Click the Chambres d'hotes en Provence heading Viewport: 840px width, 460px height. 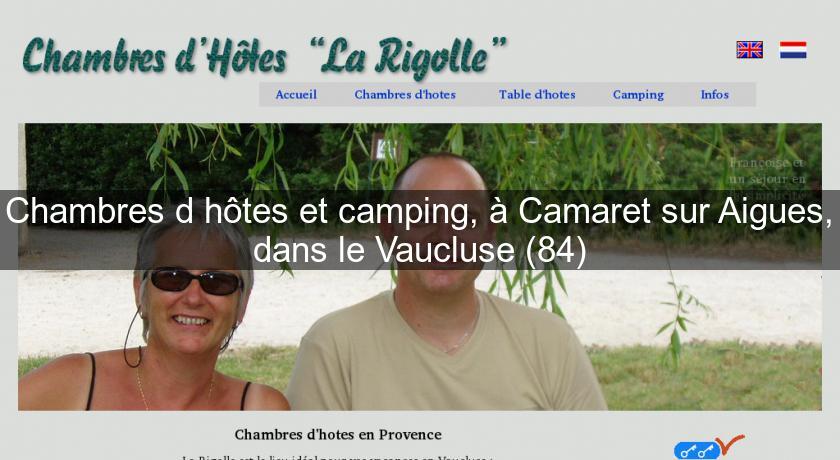[338, 434]
